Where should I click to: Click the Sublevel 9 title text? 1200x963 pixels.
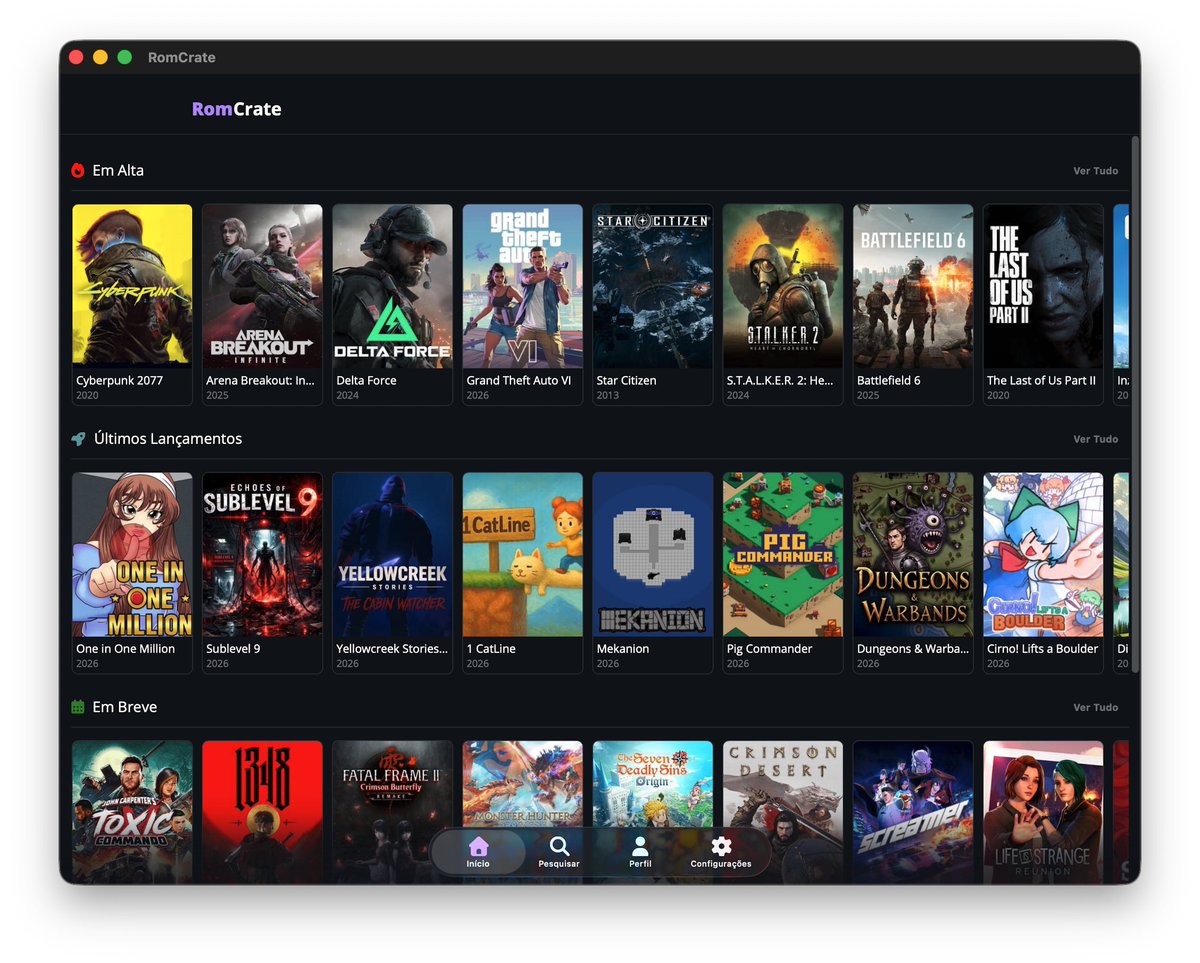233,649
